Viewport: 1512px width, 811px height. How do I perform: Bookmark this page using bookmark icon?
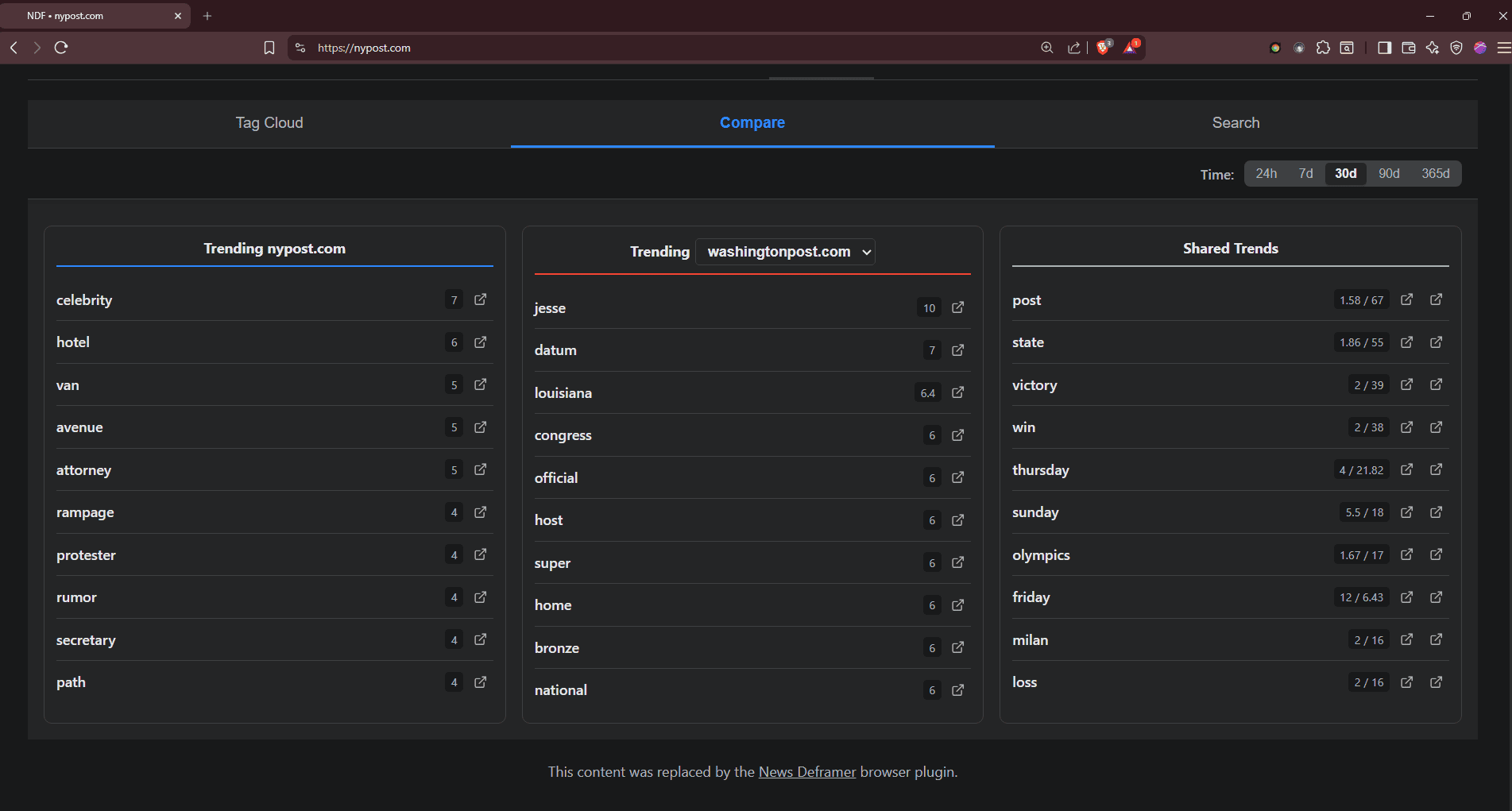coord(269,48)
